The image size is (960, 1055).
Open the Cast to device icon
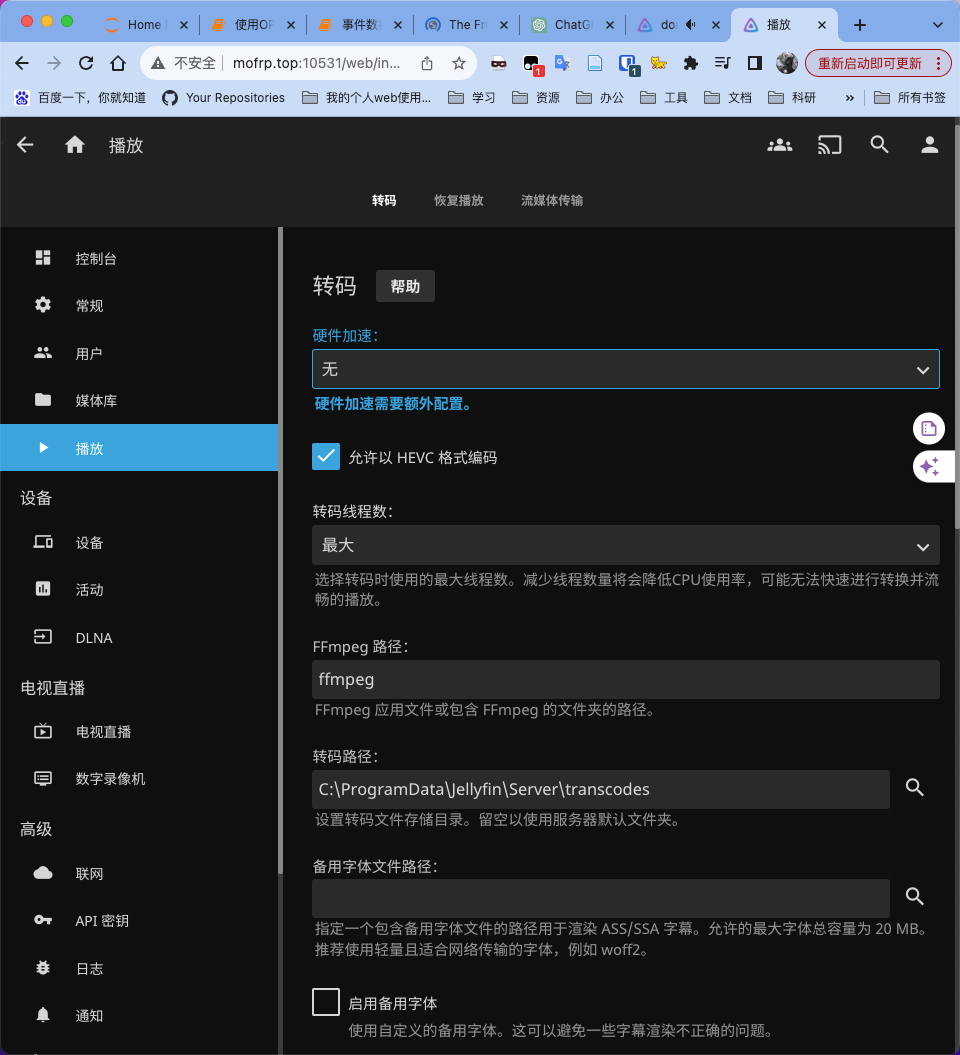click(829, 145)
